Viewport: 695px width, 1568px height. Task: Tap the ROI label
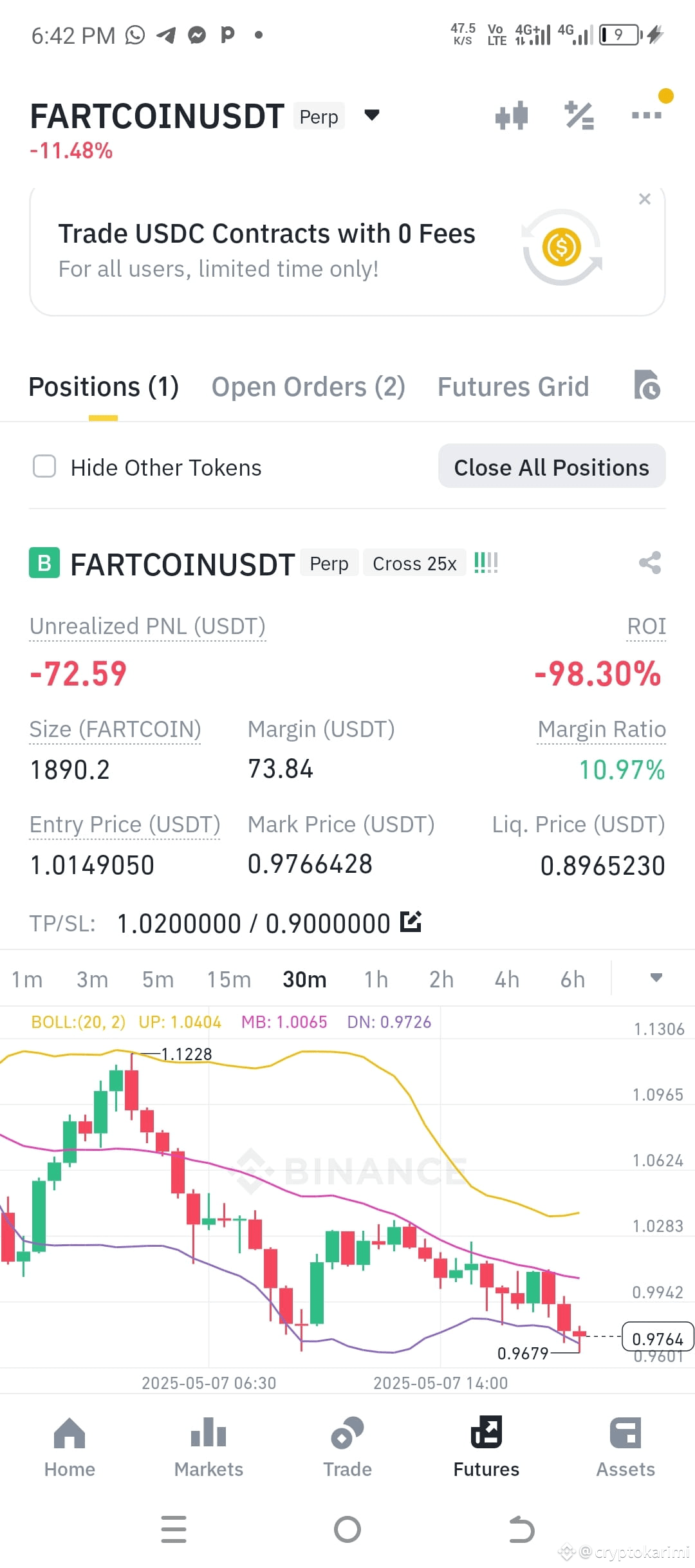(647, 626)
